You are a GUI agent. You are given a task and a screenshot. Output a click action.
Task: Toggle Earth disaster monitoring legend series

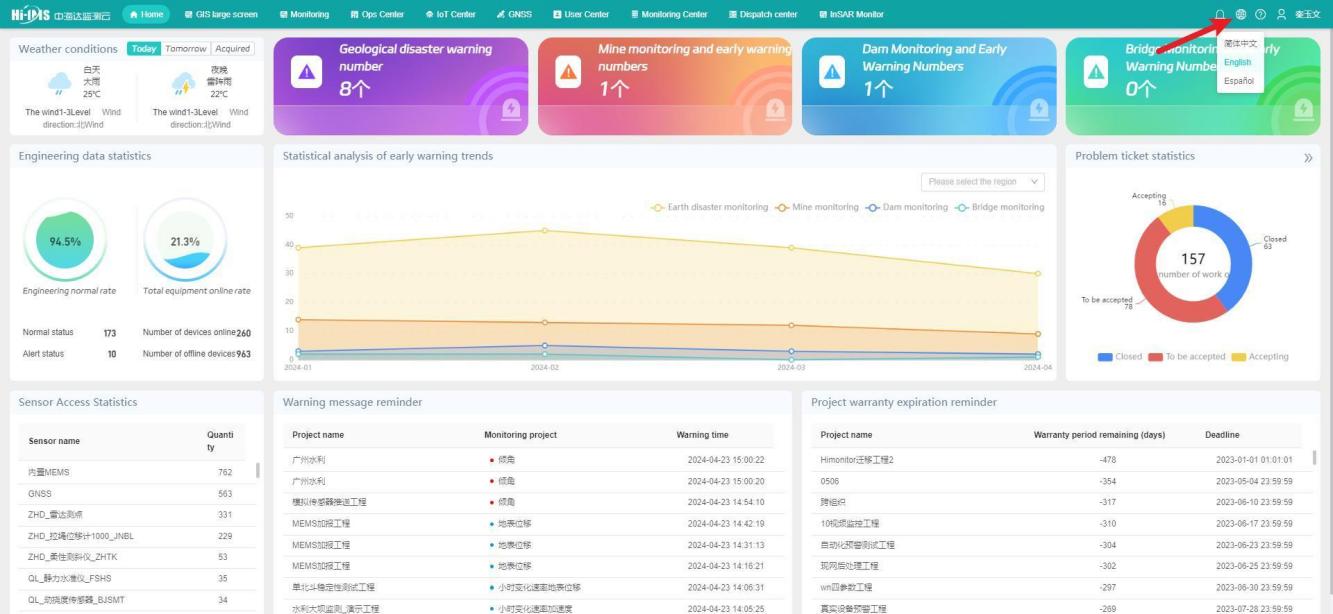click(x=709, y=207)
